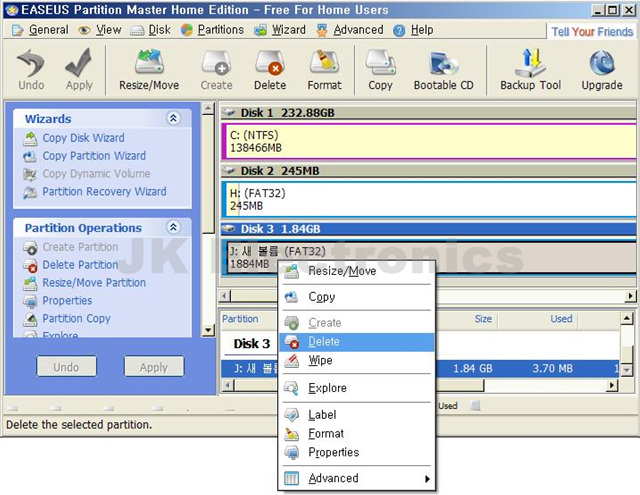
Task: Open the View menu
Action: pos(100,30)
